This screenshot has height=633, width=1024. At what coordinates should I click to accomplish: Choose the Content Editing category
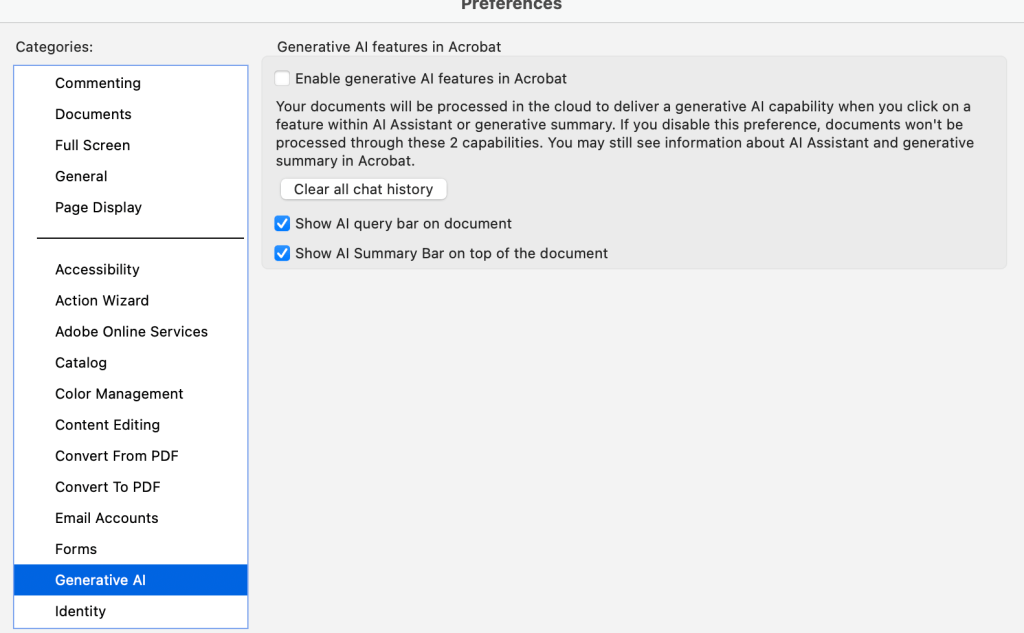pos(107,424)
